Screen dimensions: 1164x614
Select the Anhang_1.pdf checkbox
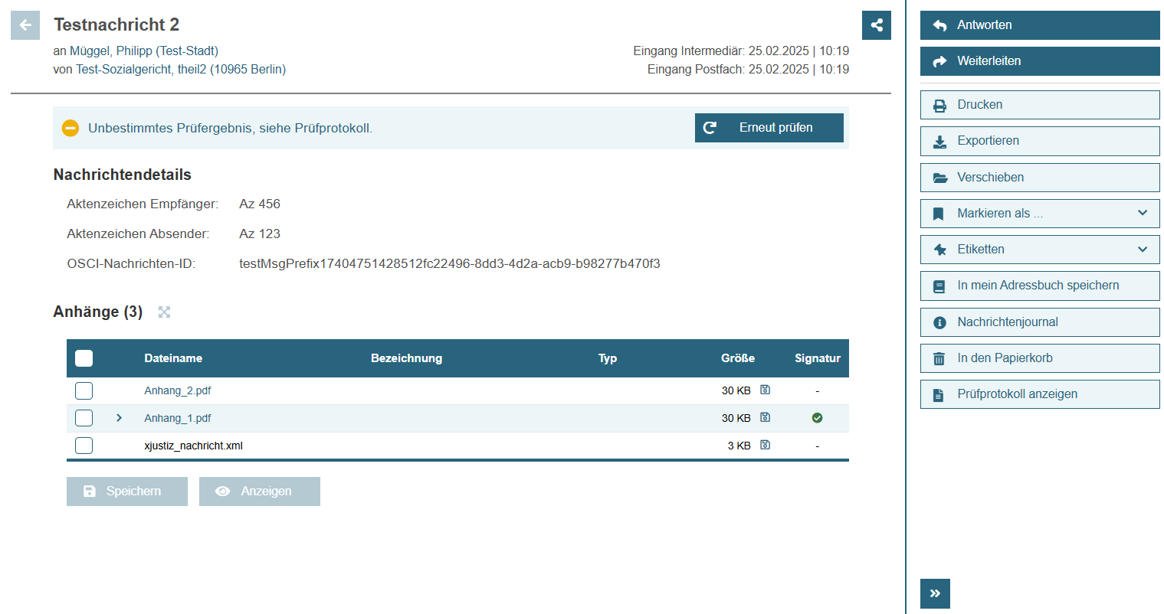[x=84, y=418]
